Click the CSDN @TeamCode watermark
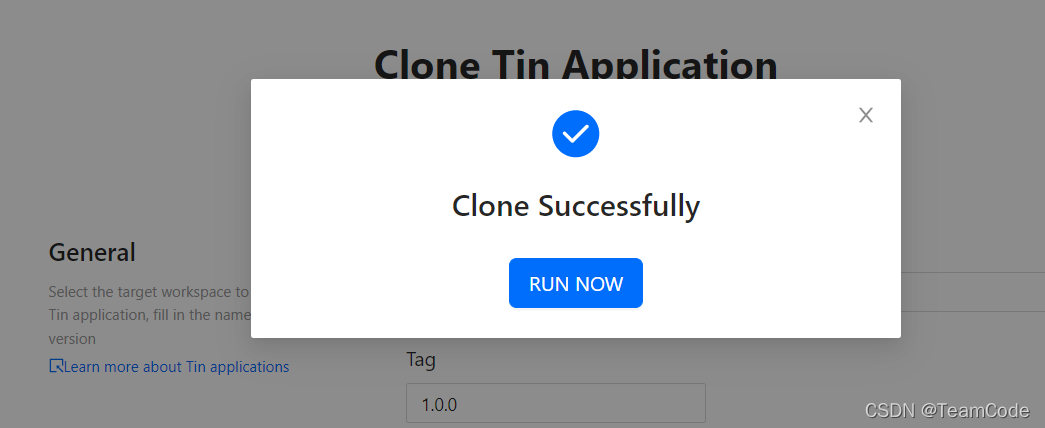Screen dimensions: 1045x428 946,410
